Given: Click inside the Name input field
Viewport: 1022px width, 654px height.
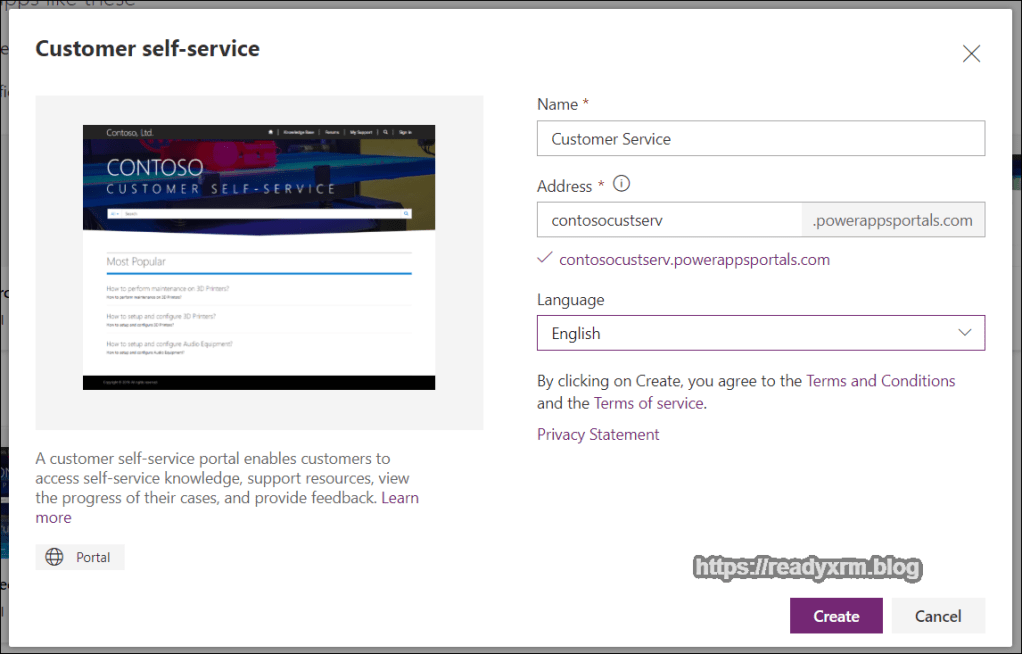Looking at the screenshot, I should point(760,138).
